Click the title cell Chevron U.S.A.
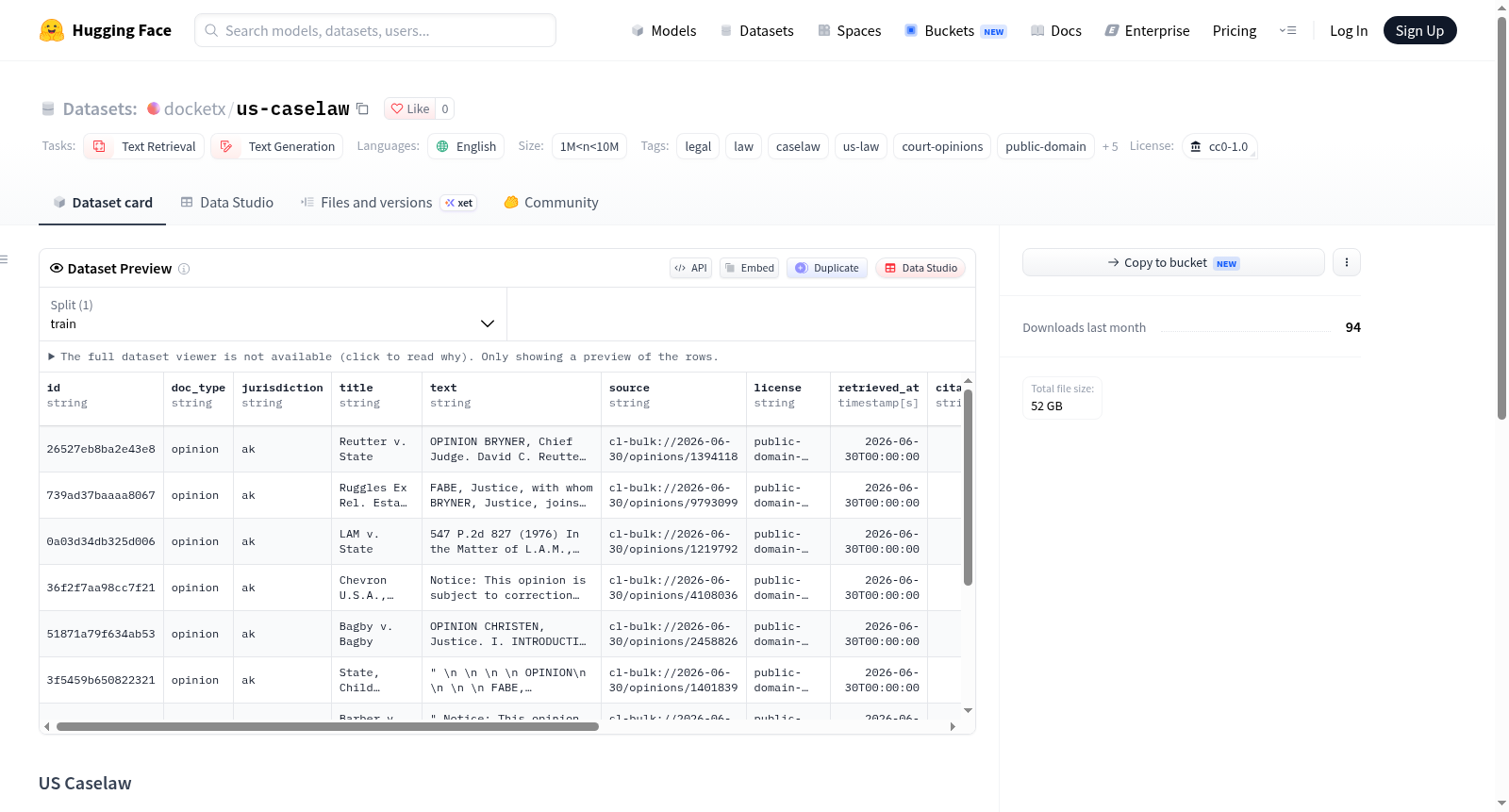 coord(376,588)
